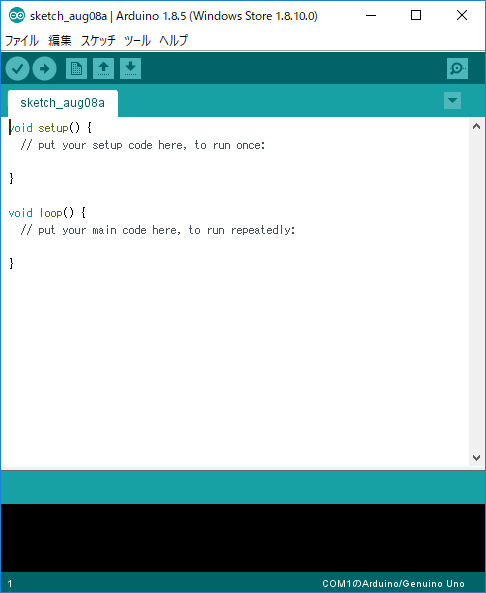Upload the sketch with the arrow button
486x593 pixels.
click(x=45, y=68)
